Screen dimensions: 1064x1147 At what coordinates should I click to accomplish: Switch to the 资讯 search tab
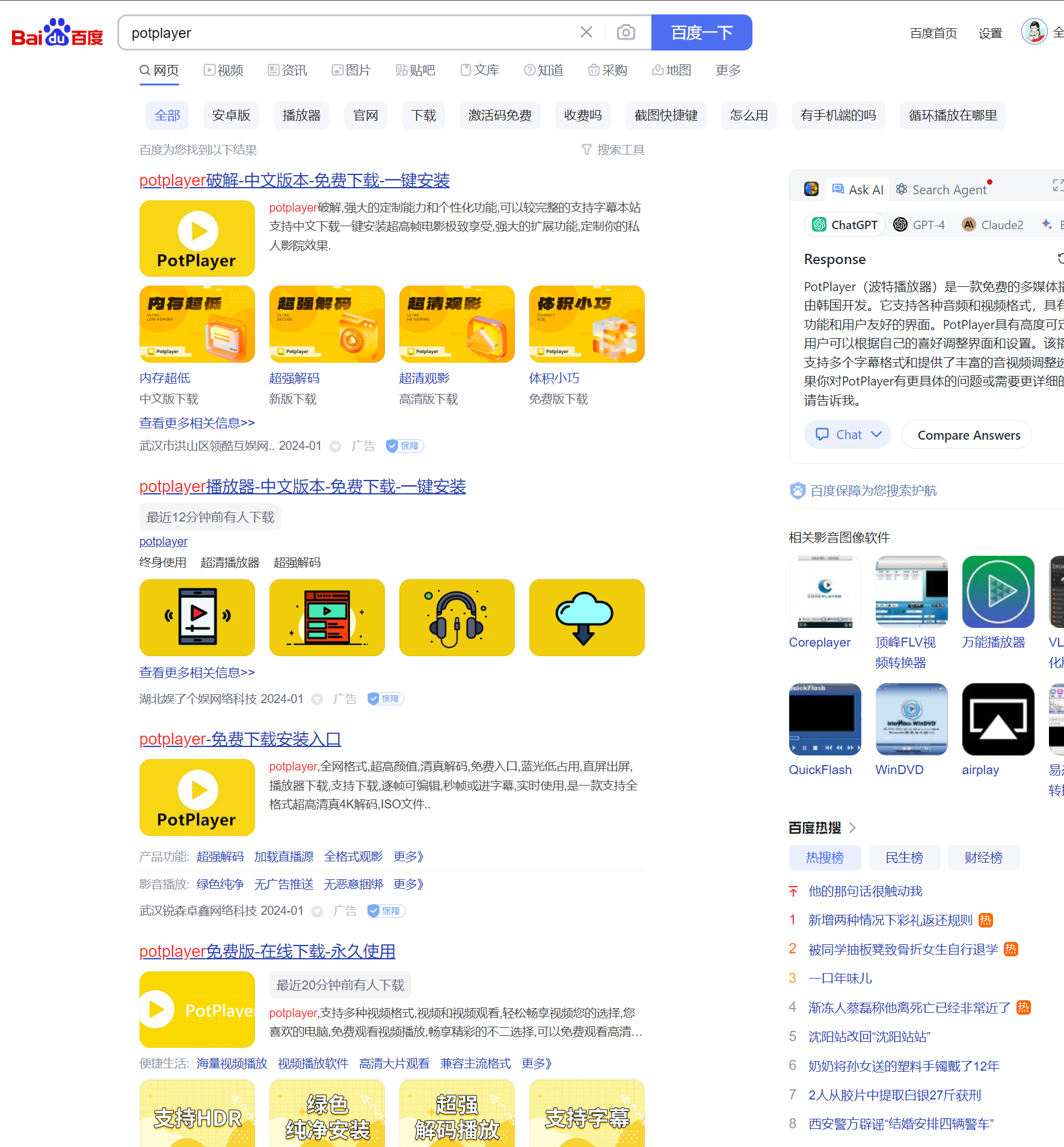pos(288,70)
